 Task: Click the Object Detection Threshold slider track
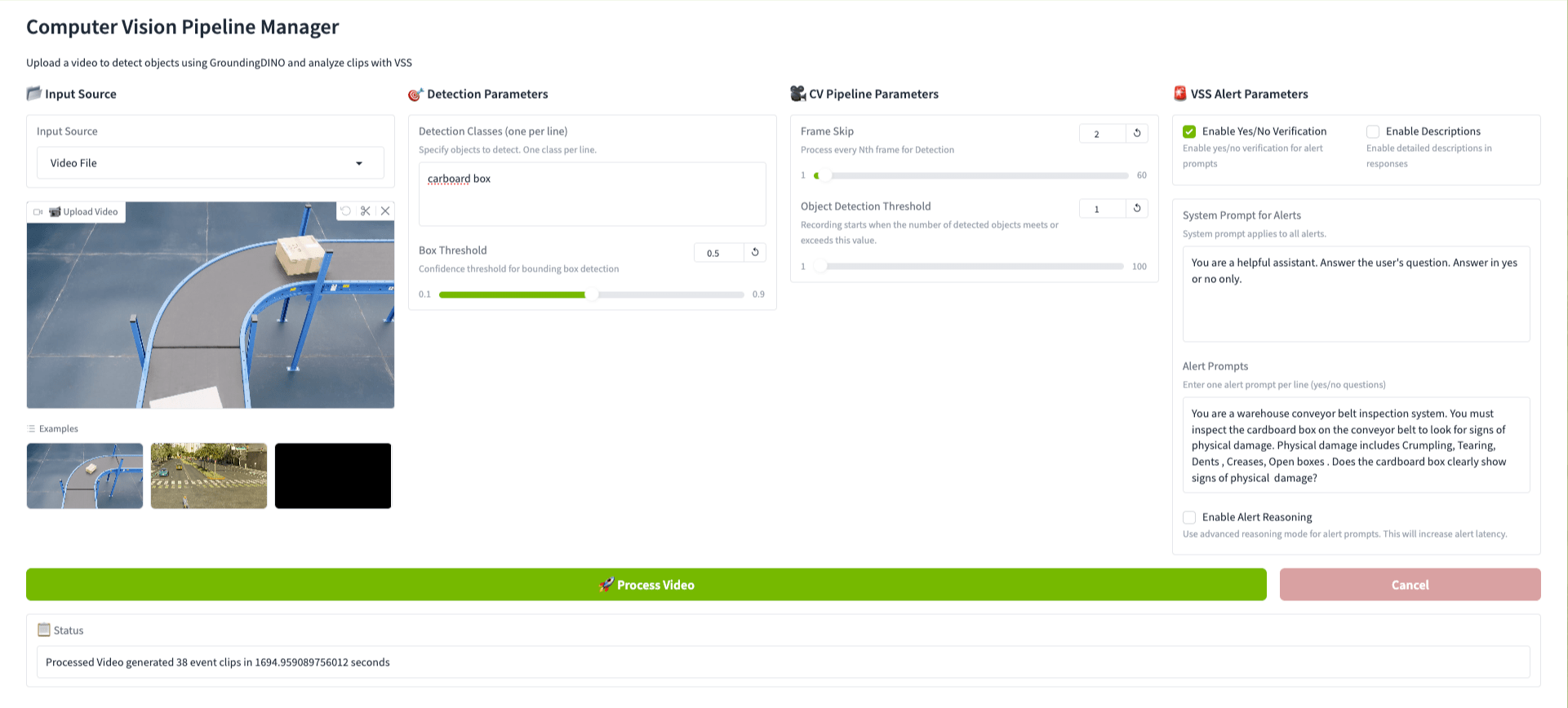969,267
